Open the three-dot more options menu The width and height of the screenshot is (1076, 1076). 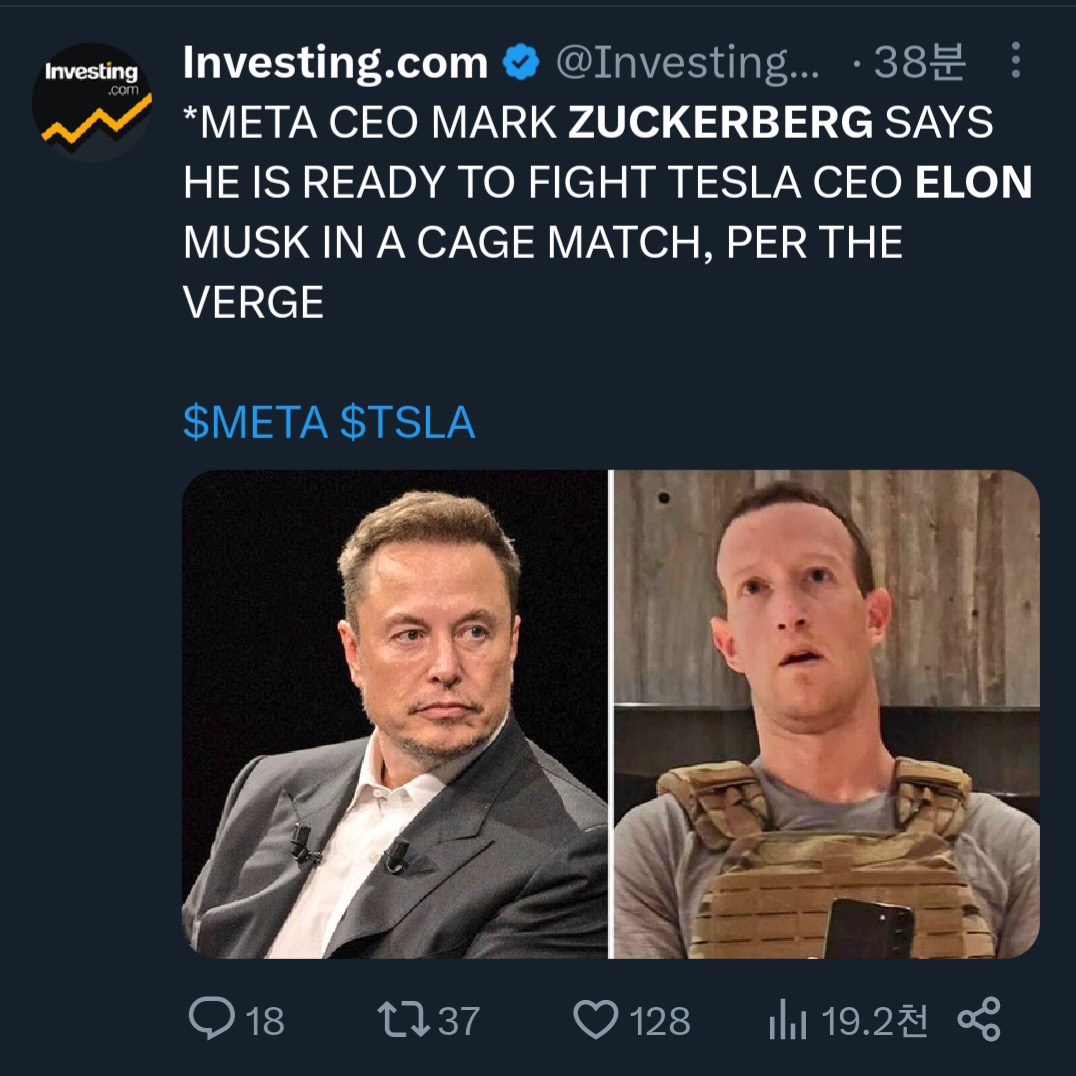pos(1015,62)
